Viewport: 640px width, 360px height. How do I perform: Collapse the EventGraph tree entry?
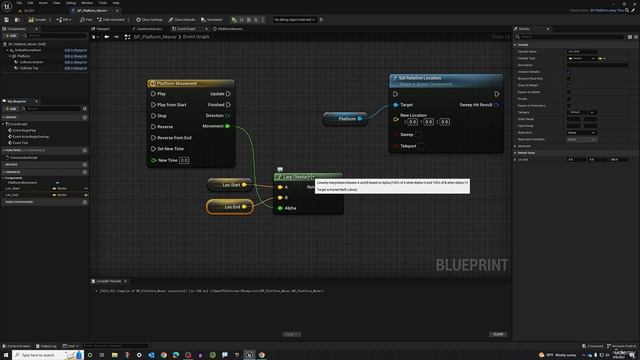pyautogui.click(x=4, y=124)
